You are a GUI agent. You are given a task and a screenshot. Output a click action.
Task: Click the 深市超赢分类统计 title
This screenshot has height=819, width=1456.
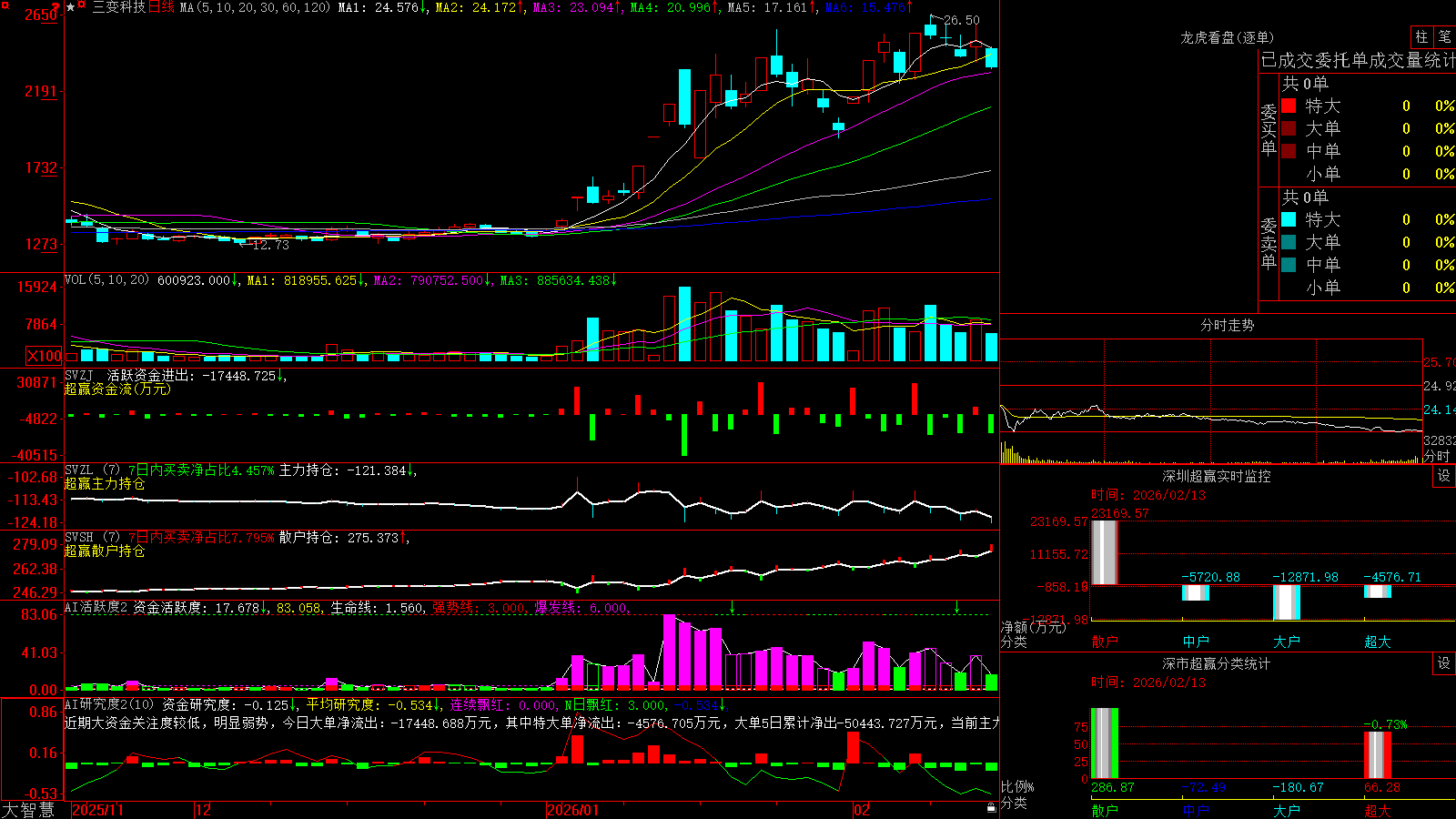pyautogui.click(x=1217, y=663)
